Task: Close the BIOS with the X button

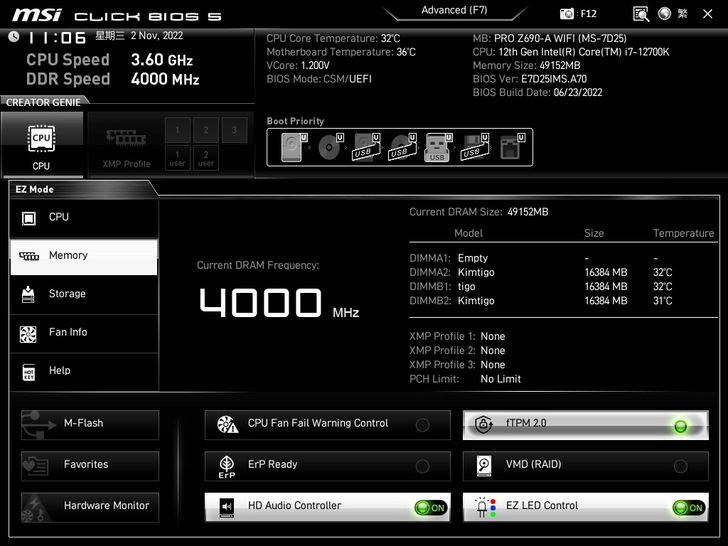Action: pos(708,14)
